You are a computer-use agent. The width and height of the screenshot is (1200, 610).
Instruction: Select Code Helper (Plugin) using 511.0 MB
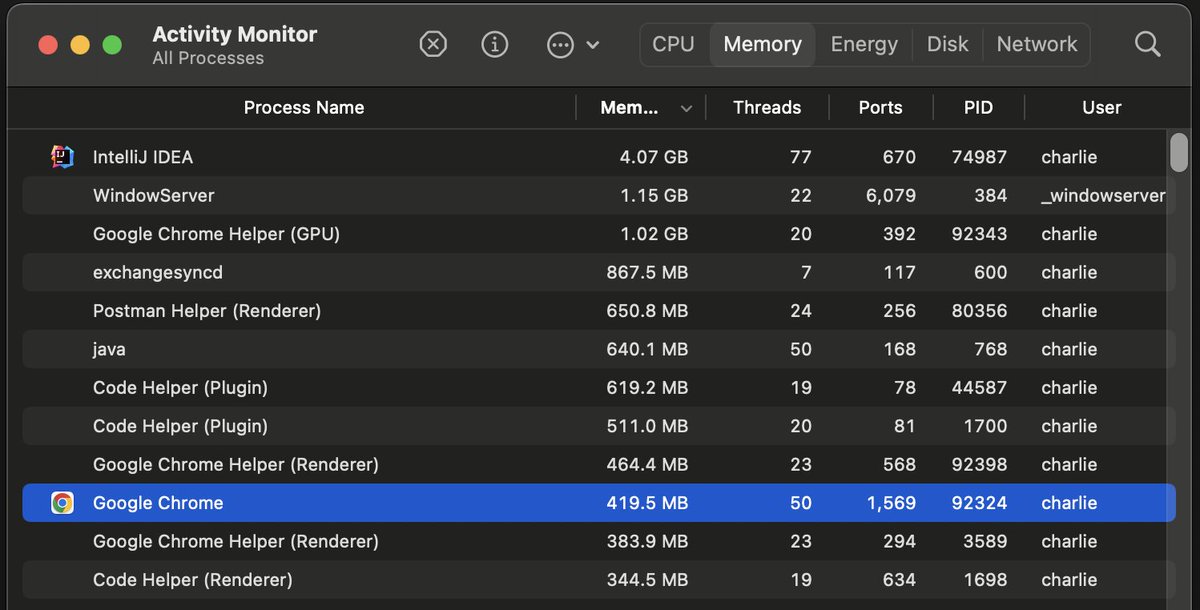pos(598,426)
